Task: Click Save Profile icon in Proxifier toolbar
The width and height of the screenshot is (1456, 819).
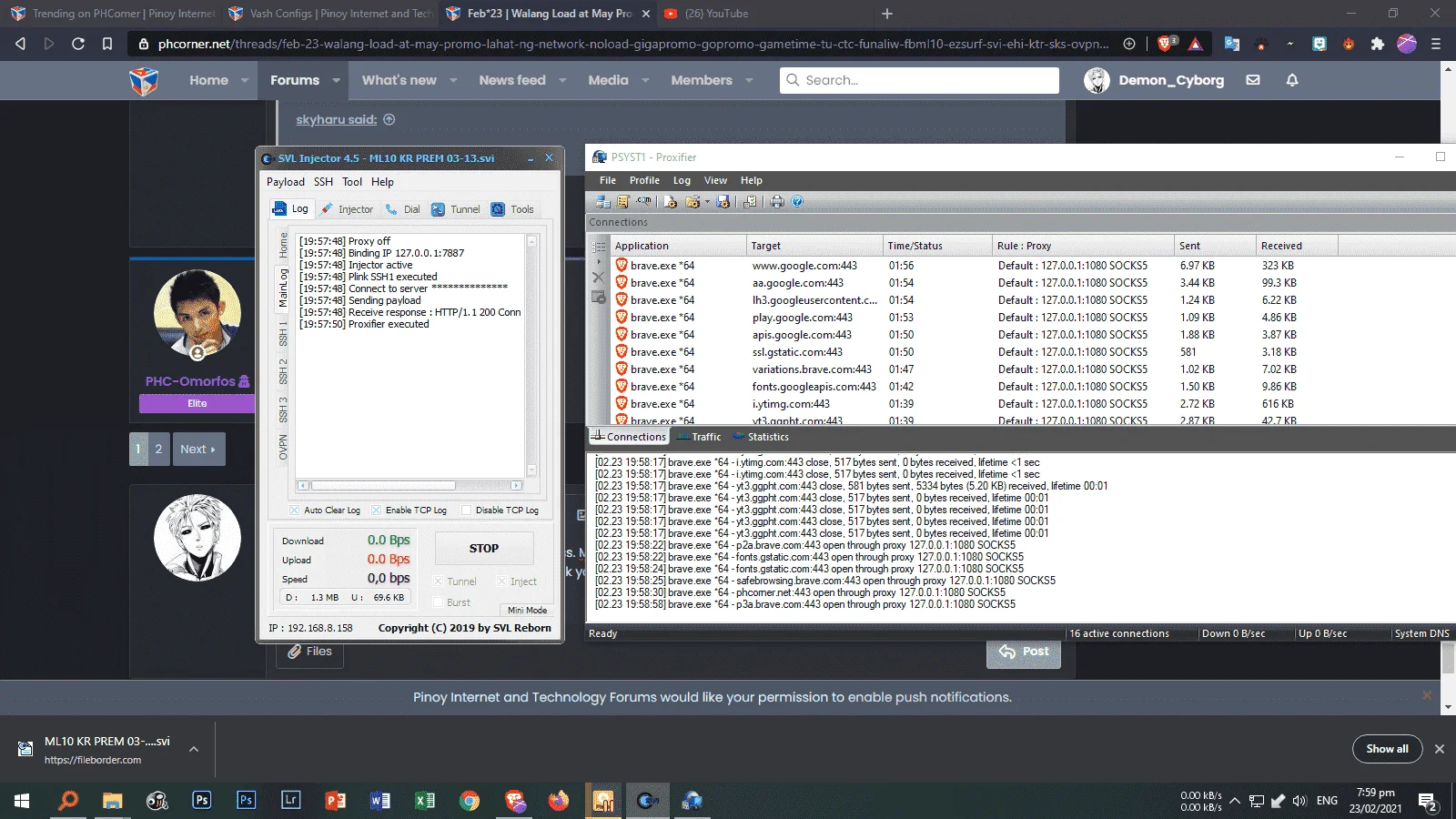Action: 723,202
